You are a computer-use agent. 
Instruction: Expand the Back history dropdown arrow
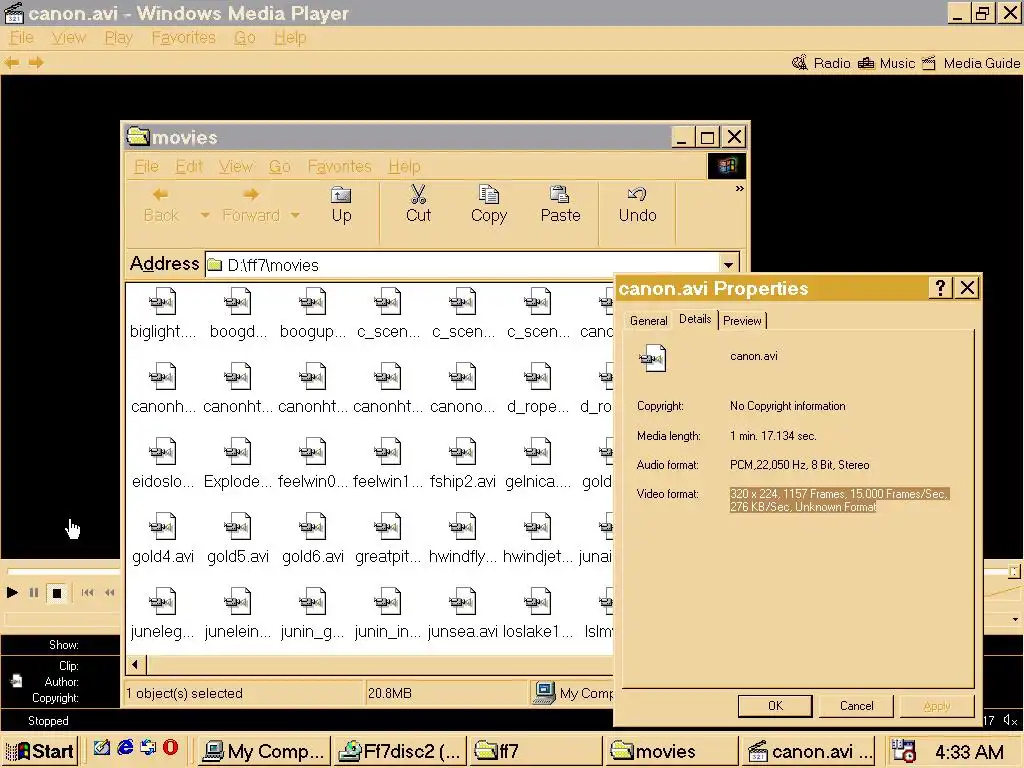205,215
